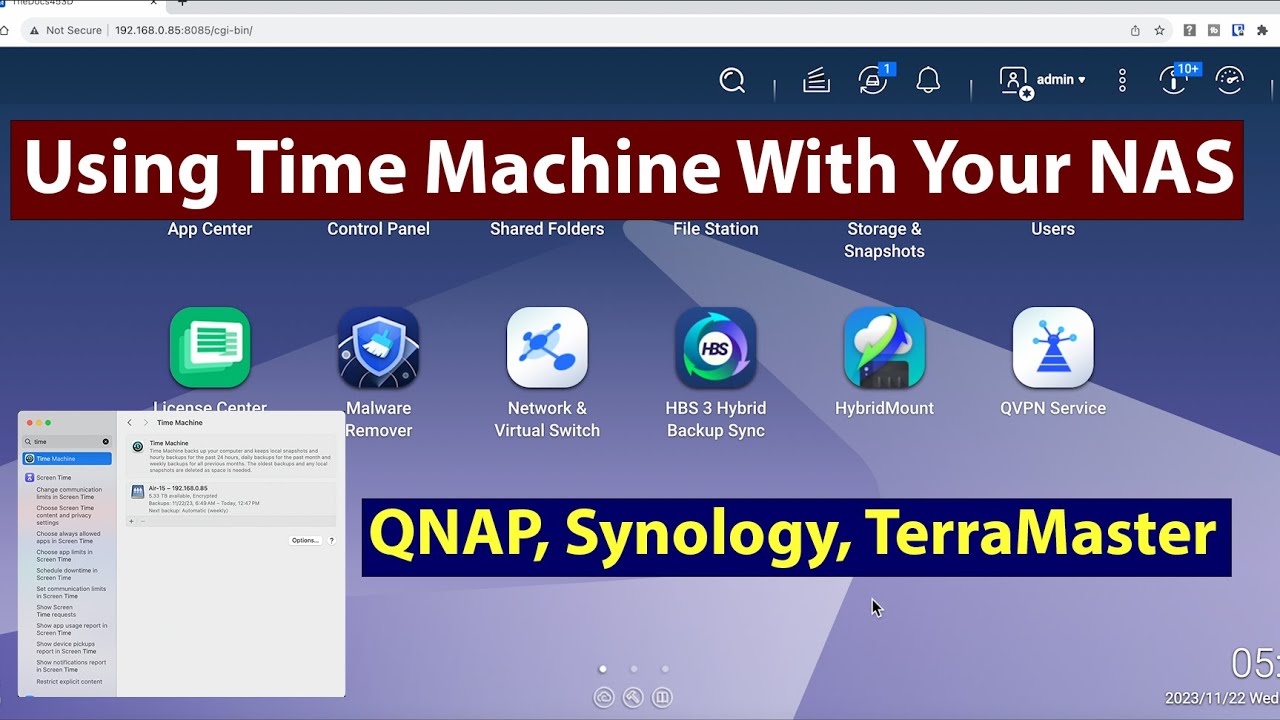Launch HBS 3 Hybrid Backup Sync
This screenshot has width=1280, height=720.
[716, 347]
